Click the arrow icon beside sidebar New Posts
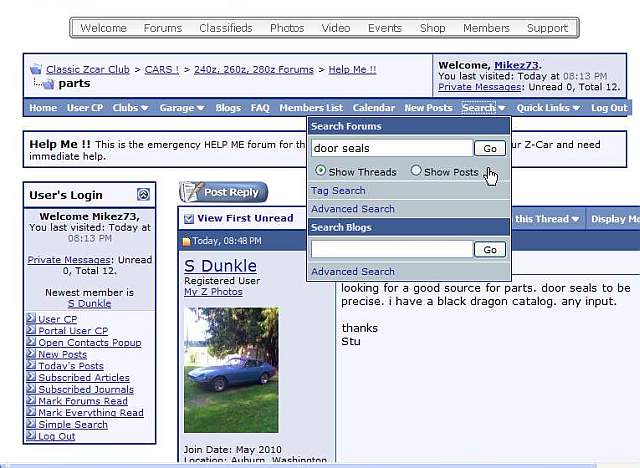Image resolution: width=640 pixels, height=468 pixels. point(31,354)
